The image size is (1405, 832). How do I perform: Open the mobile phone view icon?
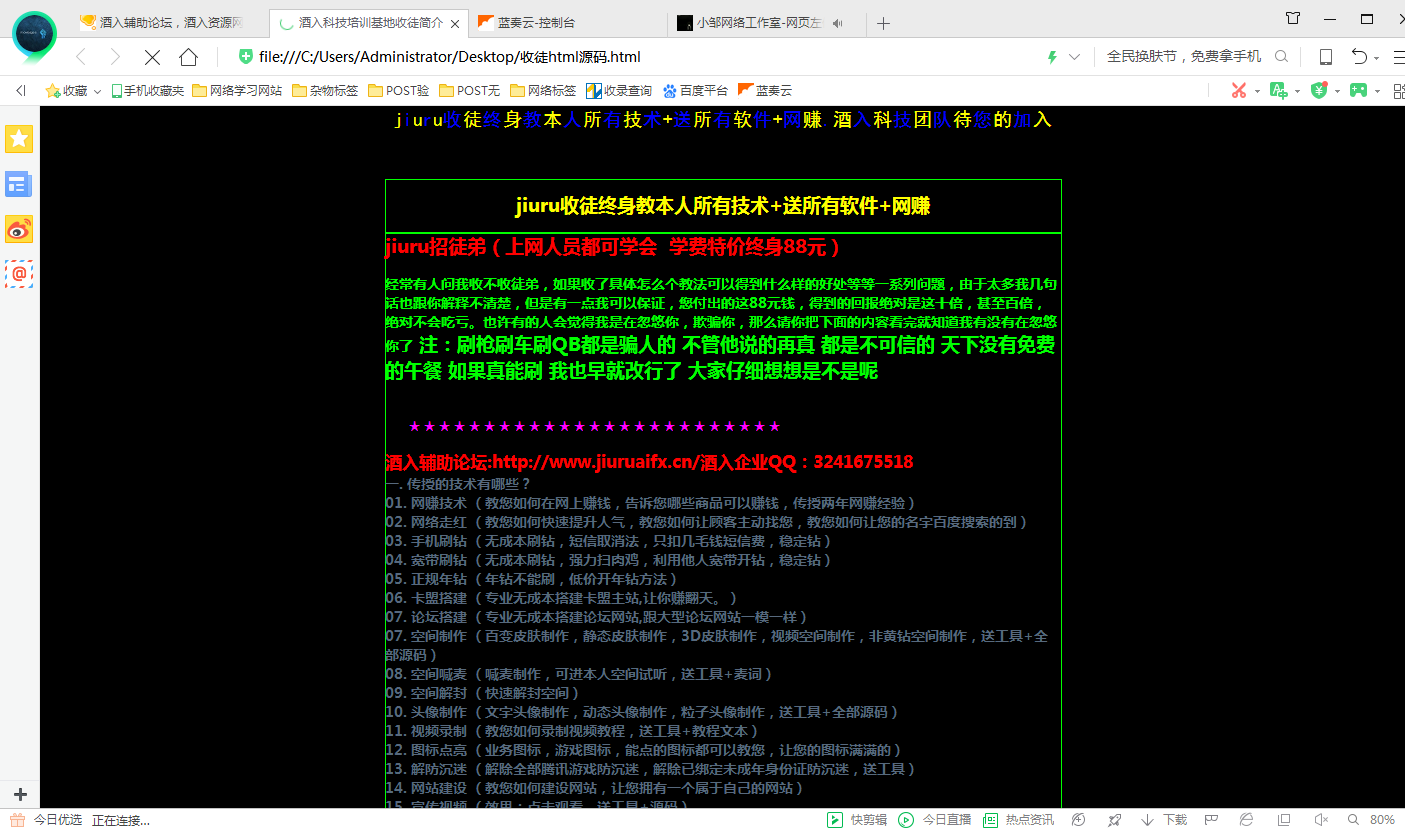tap(1326, 57)
